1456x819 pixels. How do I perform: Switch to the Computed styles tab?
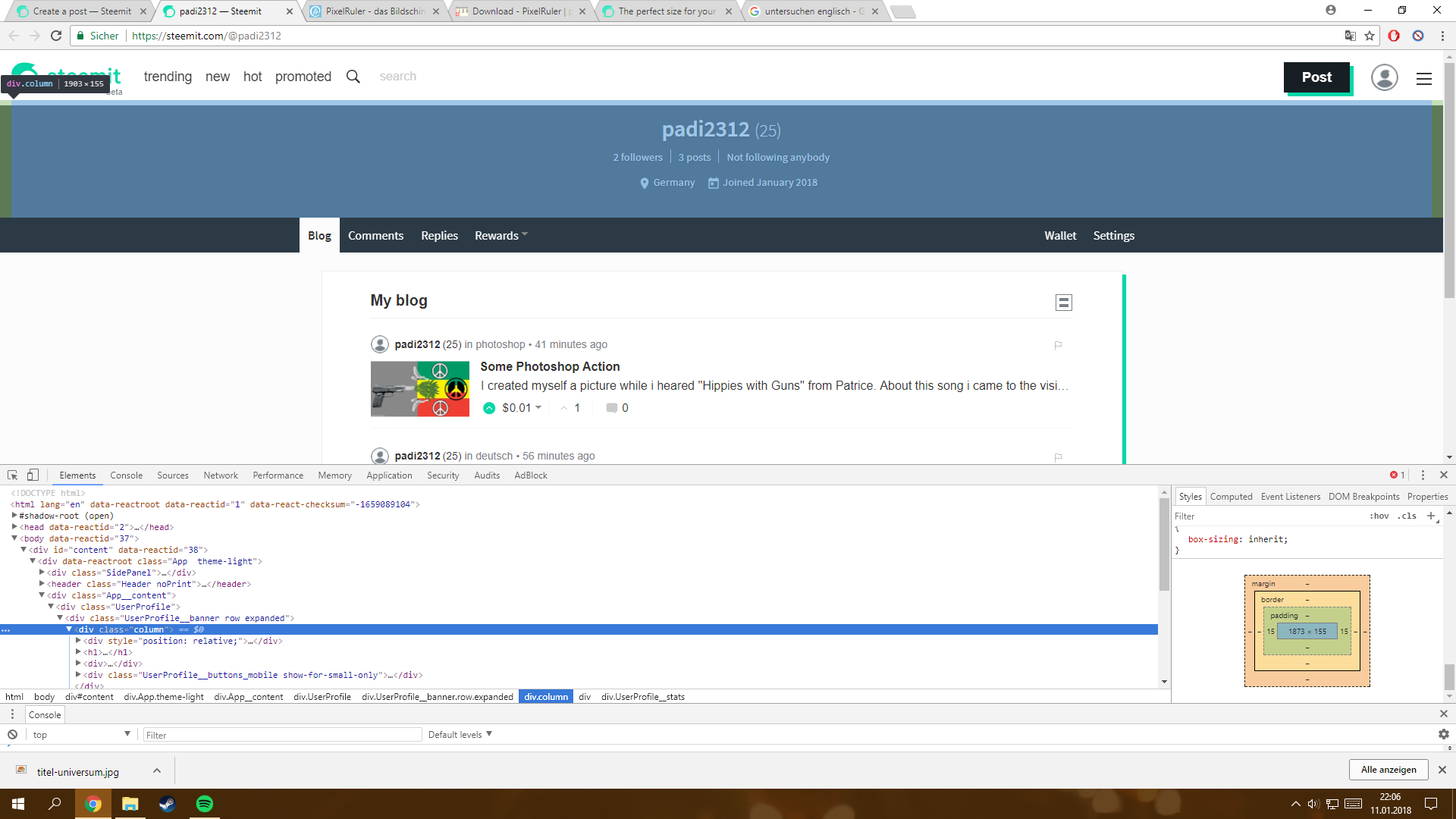pos(1231,496)
